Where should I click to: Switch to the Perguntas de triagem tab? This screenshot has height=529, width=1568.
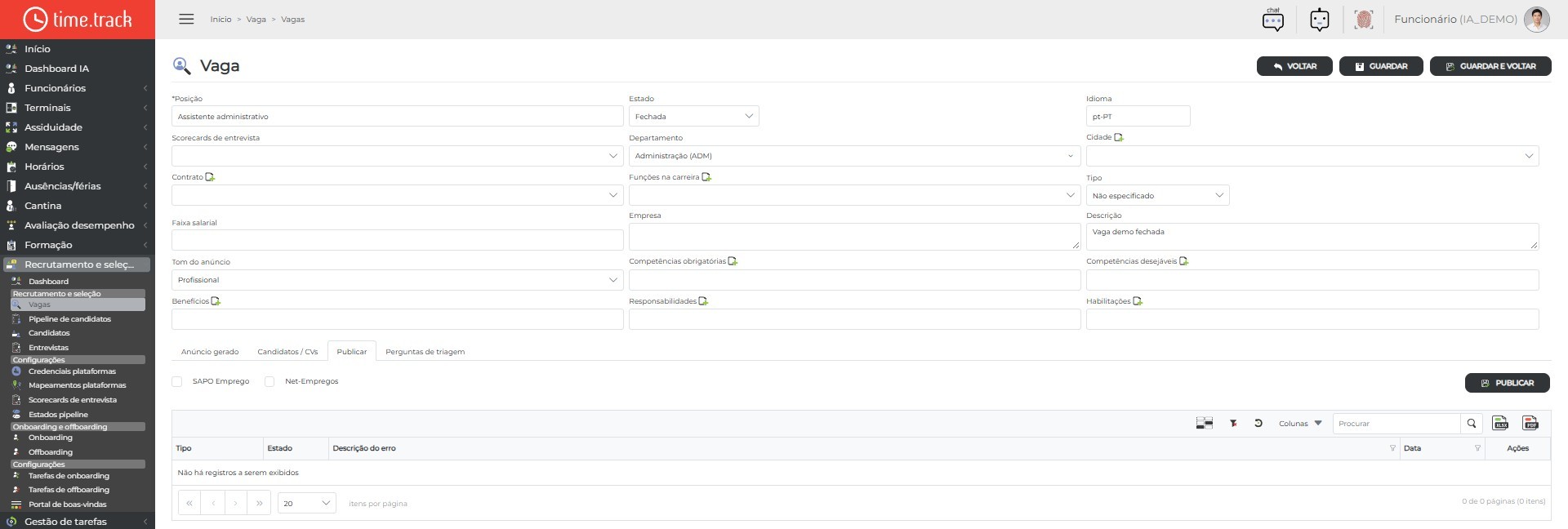pyautogui.click(x=425, y=352)
